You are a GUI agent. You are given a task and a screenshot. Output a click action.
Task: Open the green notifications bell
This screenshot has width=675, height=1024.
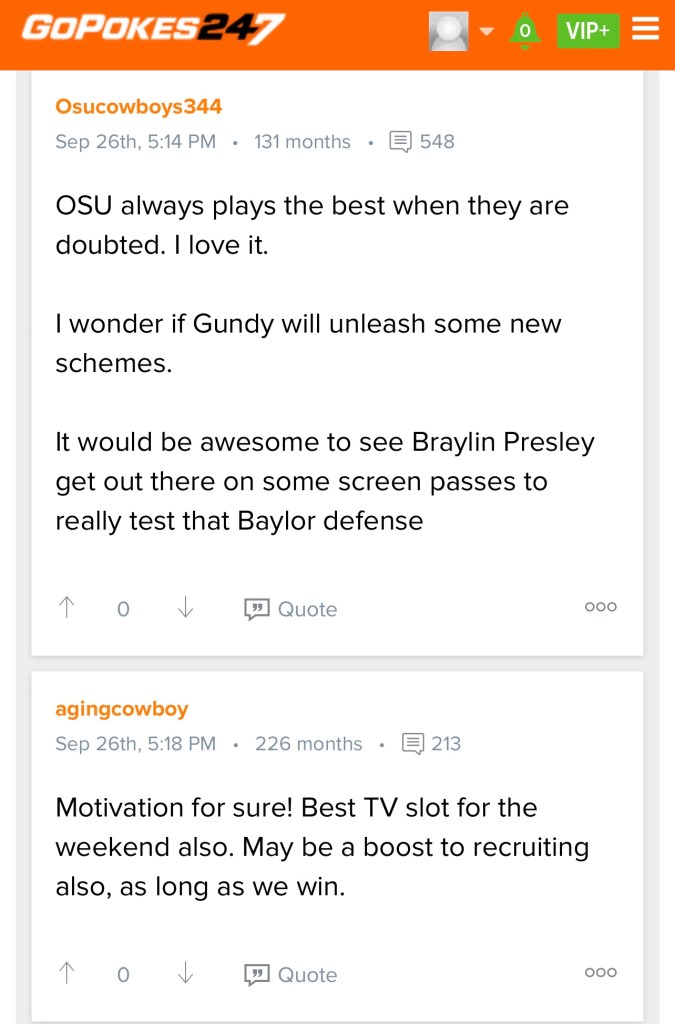(x=524, y=31)
